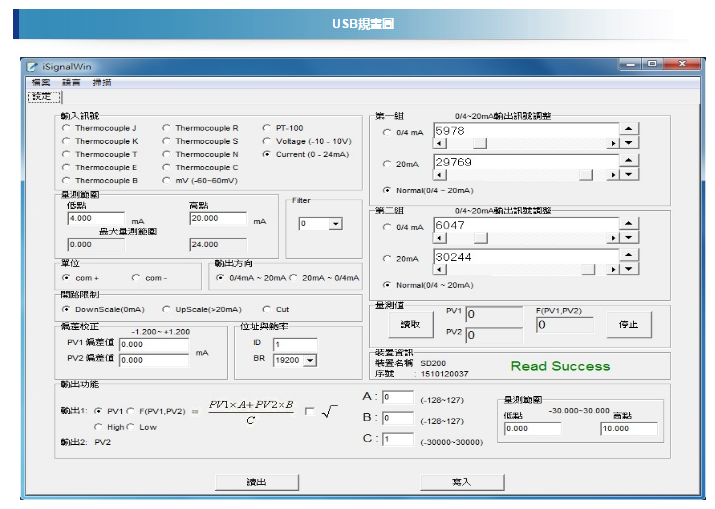Viewport: 715px width, 509px height.
Task: Open the third menu bar item
Action: click(102, 82)
